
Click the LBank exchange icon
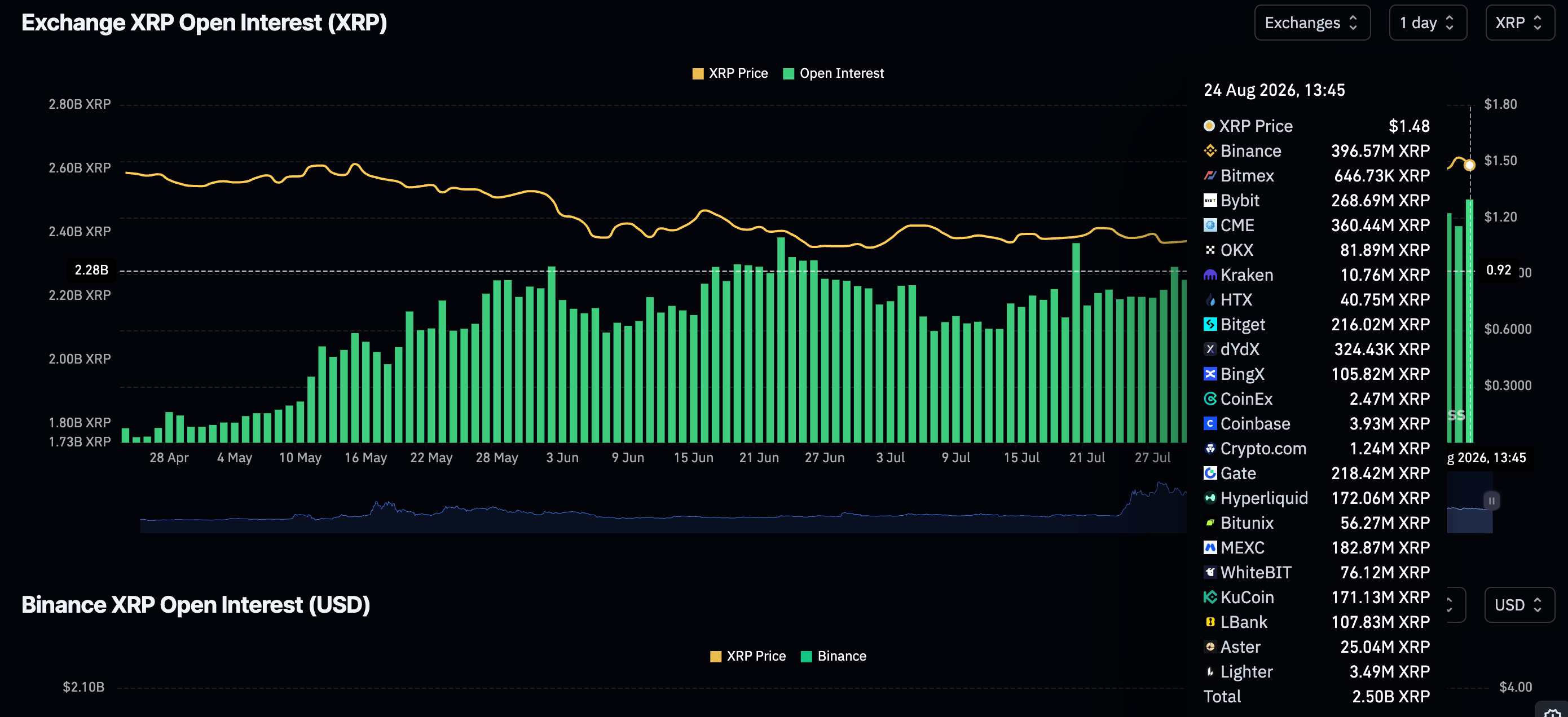1209,622
